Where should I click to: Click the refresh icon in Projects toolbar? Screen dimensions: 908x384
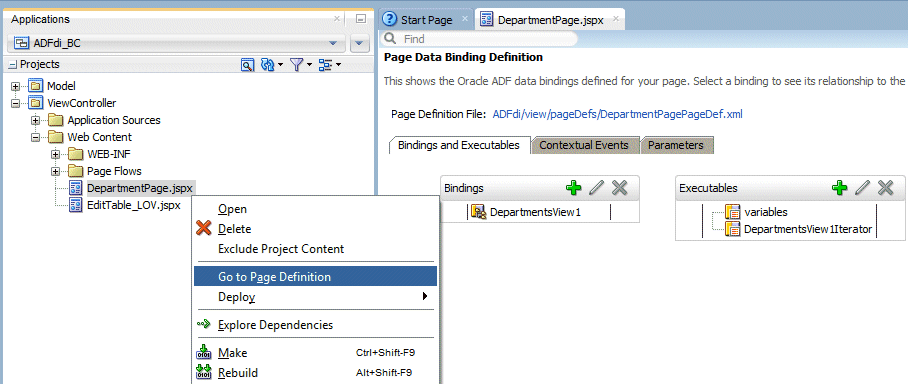pos(267,65)
